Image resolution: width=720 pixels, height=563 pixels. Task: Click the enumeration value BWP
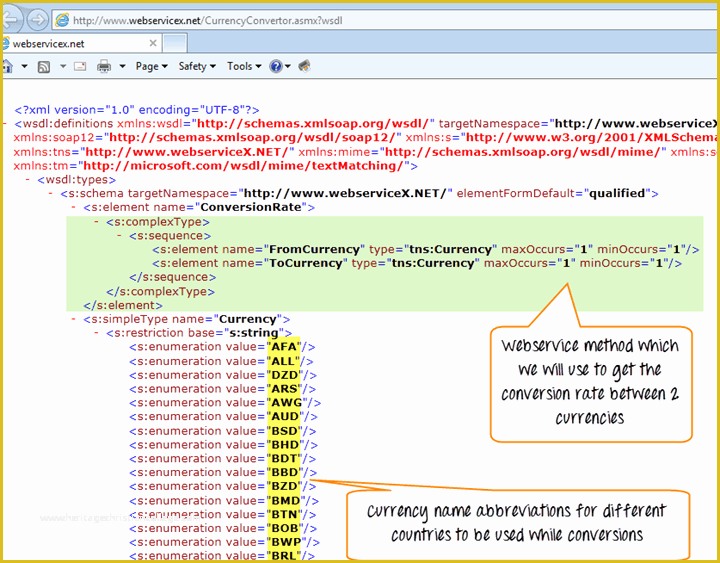click(x=286, y=542)
